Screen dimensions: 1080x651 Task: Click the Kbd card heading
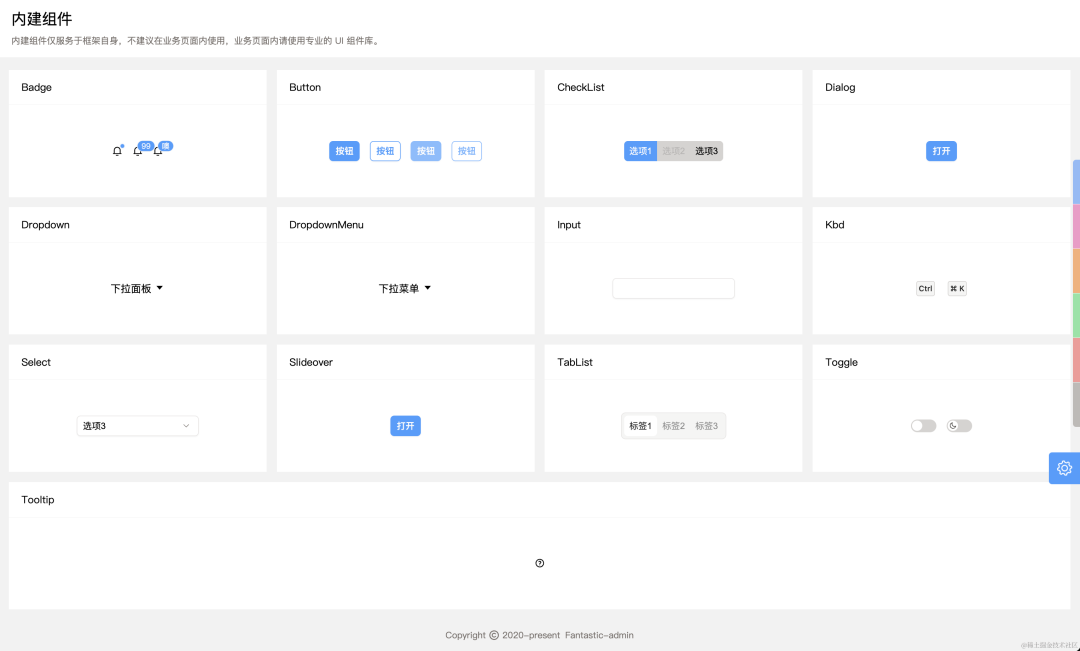(835, 225)
